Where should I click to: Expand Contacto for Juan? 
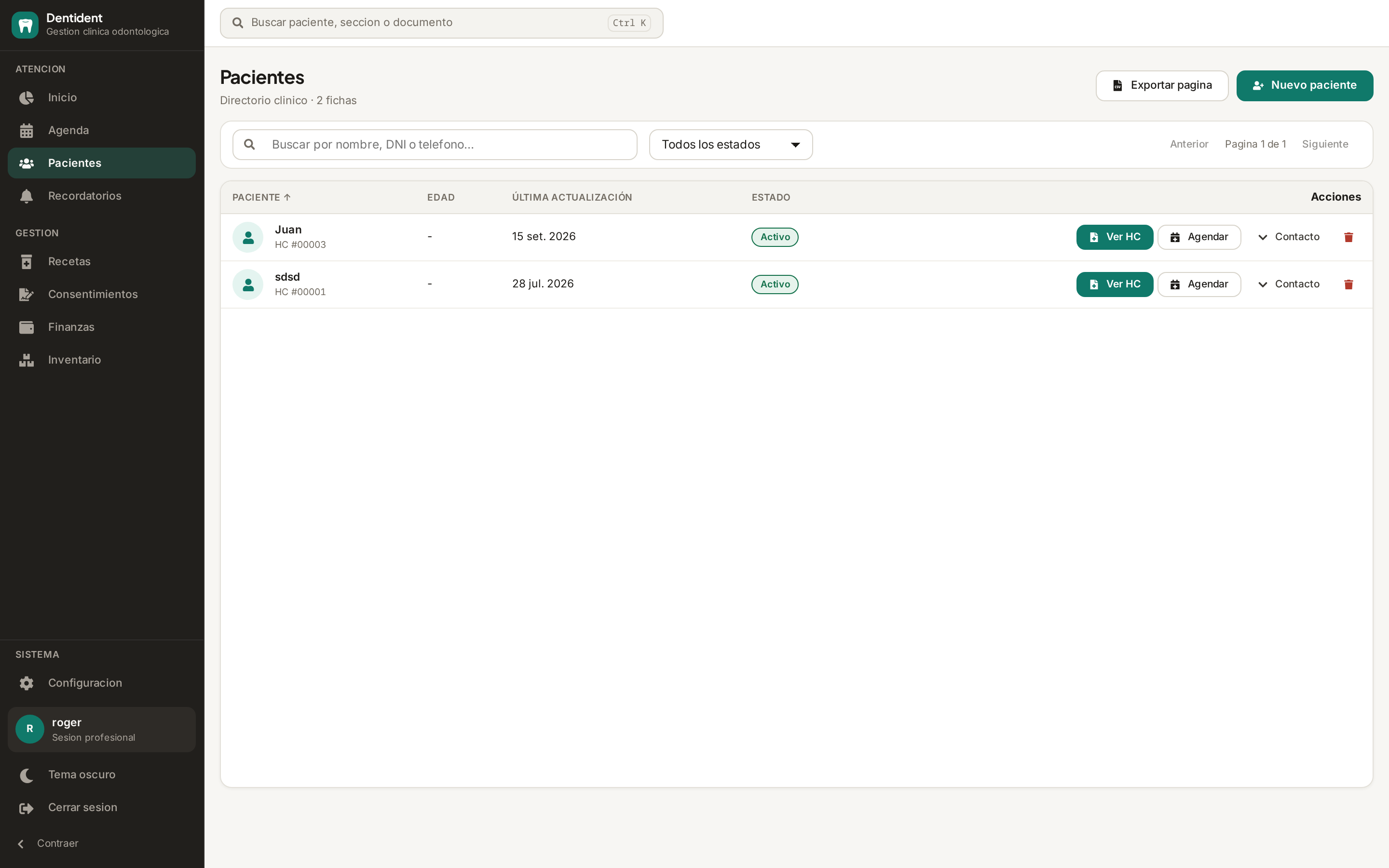1289,237
